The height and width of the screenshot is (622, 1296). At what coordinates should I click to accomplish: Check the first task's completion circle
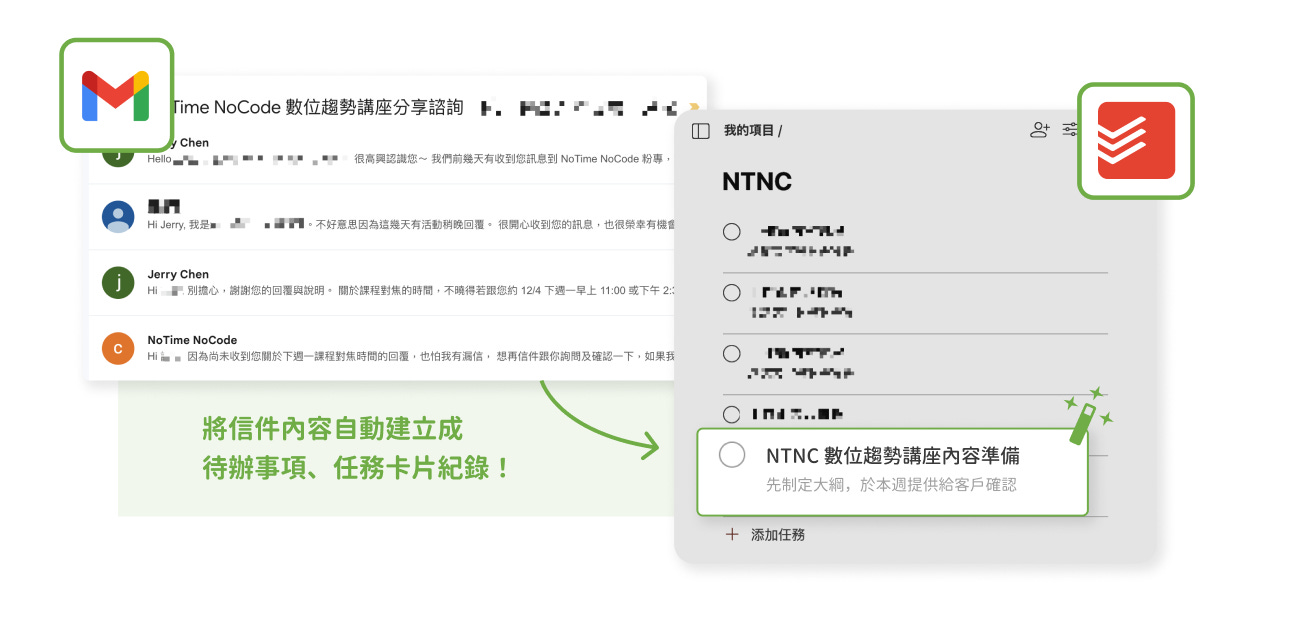731,232
